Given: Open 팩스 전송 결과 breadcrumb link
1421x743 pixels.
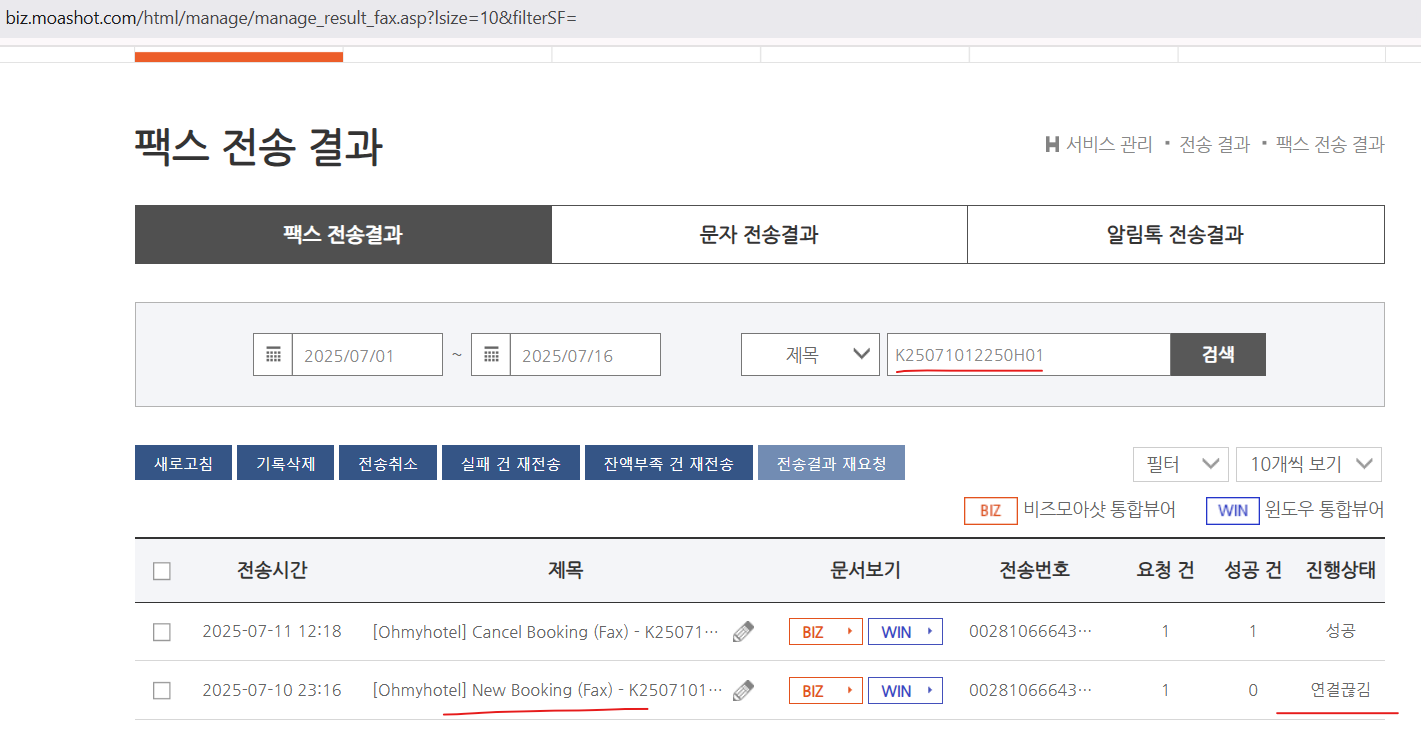Looking at the screenshot, I should click(x=1330, y=145).
